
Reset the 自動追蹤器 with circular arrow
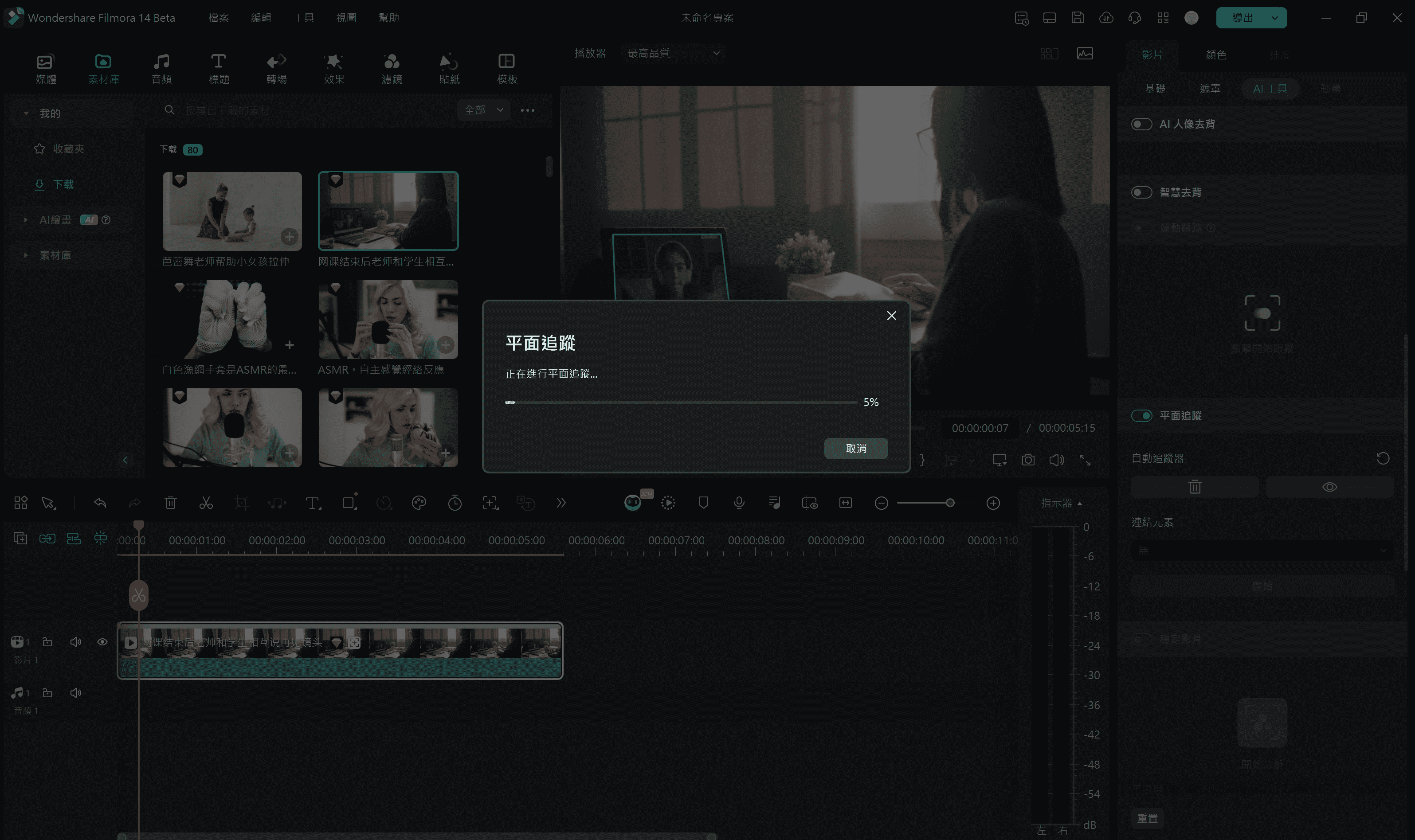tap(1383, 458)
